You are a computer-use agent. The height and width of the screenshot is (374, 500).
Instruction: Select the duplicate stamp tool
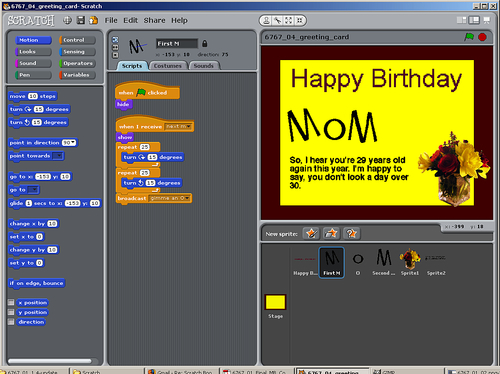[266, 21]
